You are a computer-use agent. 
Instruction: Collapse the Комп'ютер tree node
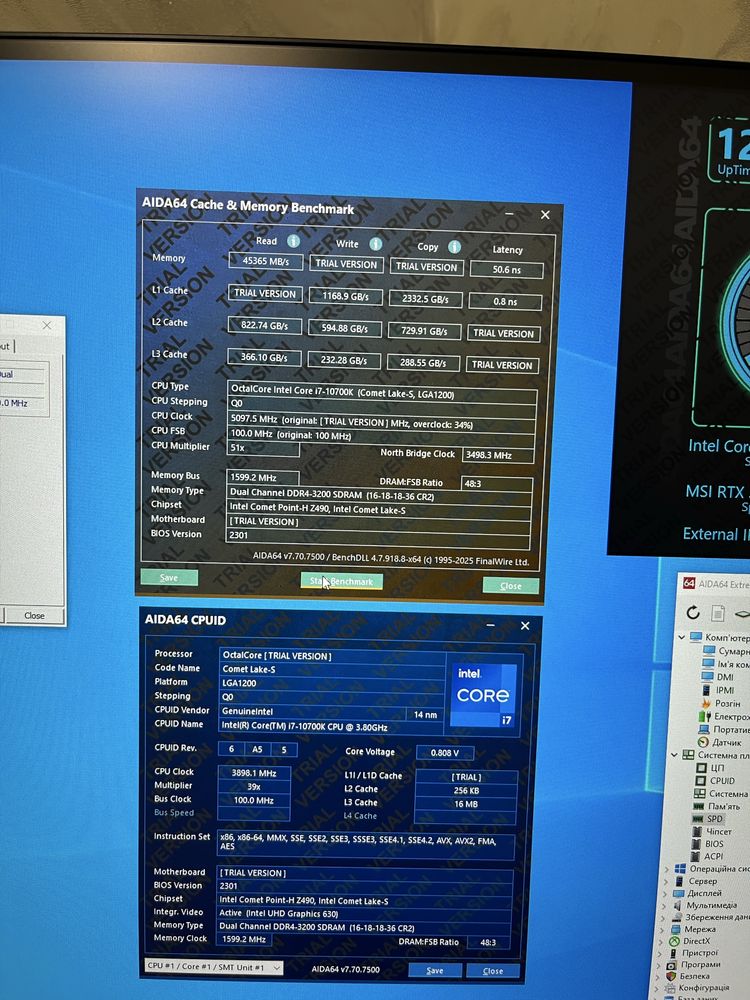[x=681, y=637]
